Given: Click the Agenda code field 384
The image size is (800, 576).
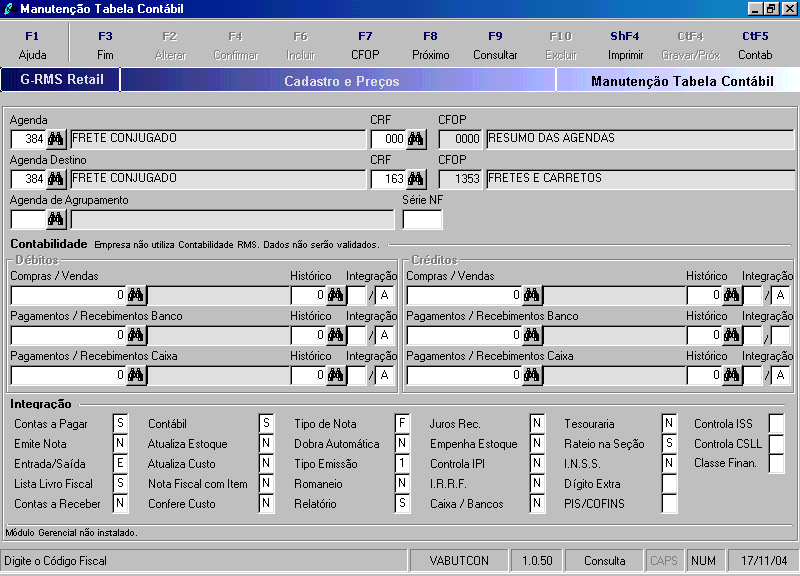Looking at the screenshot, I should [28, 139].
